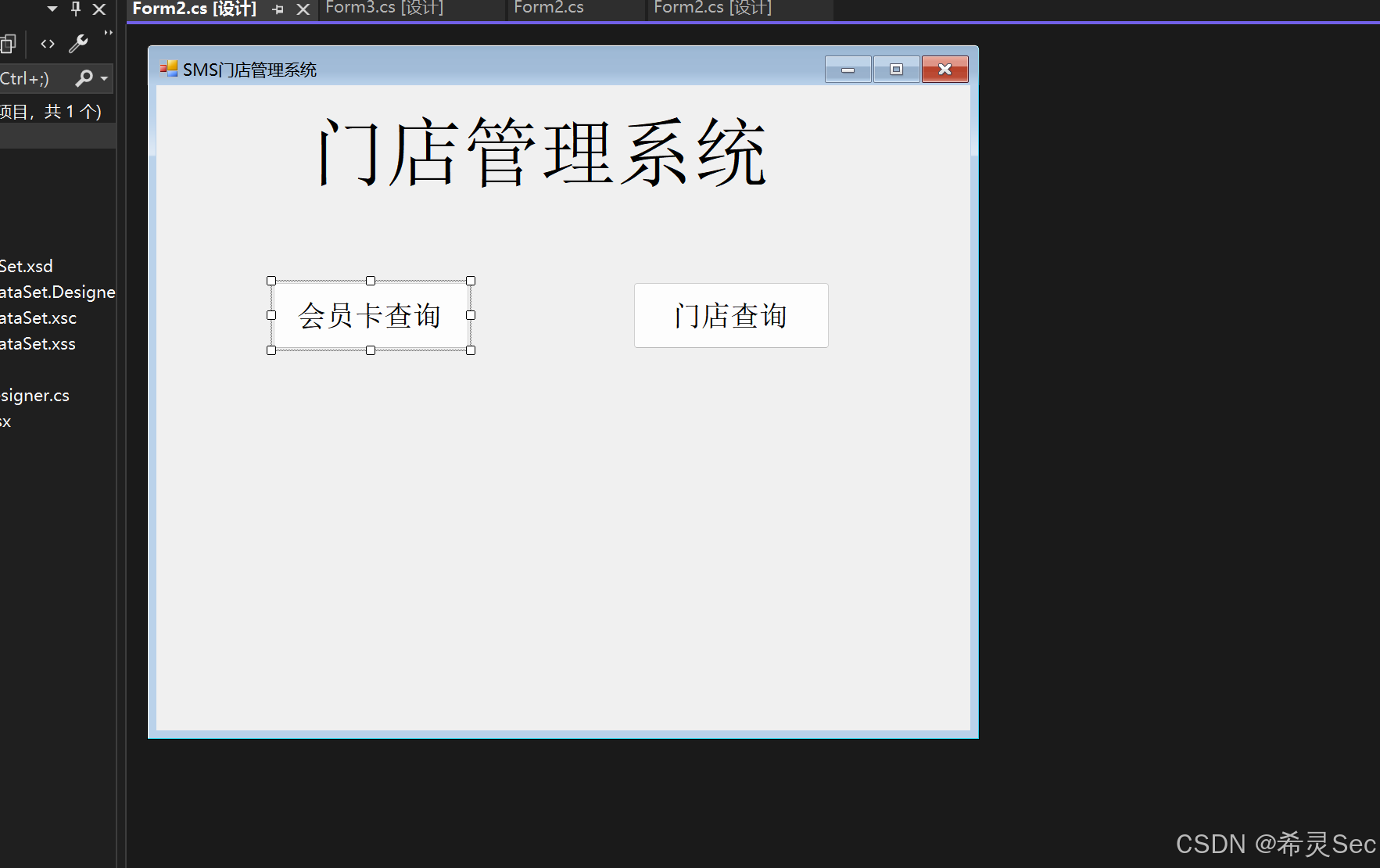Screen dimensions: 1380x868
Task: Switch to the active Form2.cs [设计] tab
Action: click(x=195, y=9)
